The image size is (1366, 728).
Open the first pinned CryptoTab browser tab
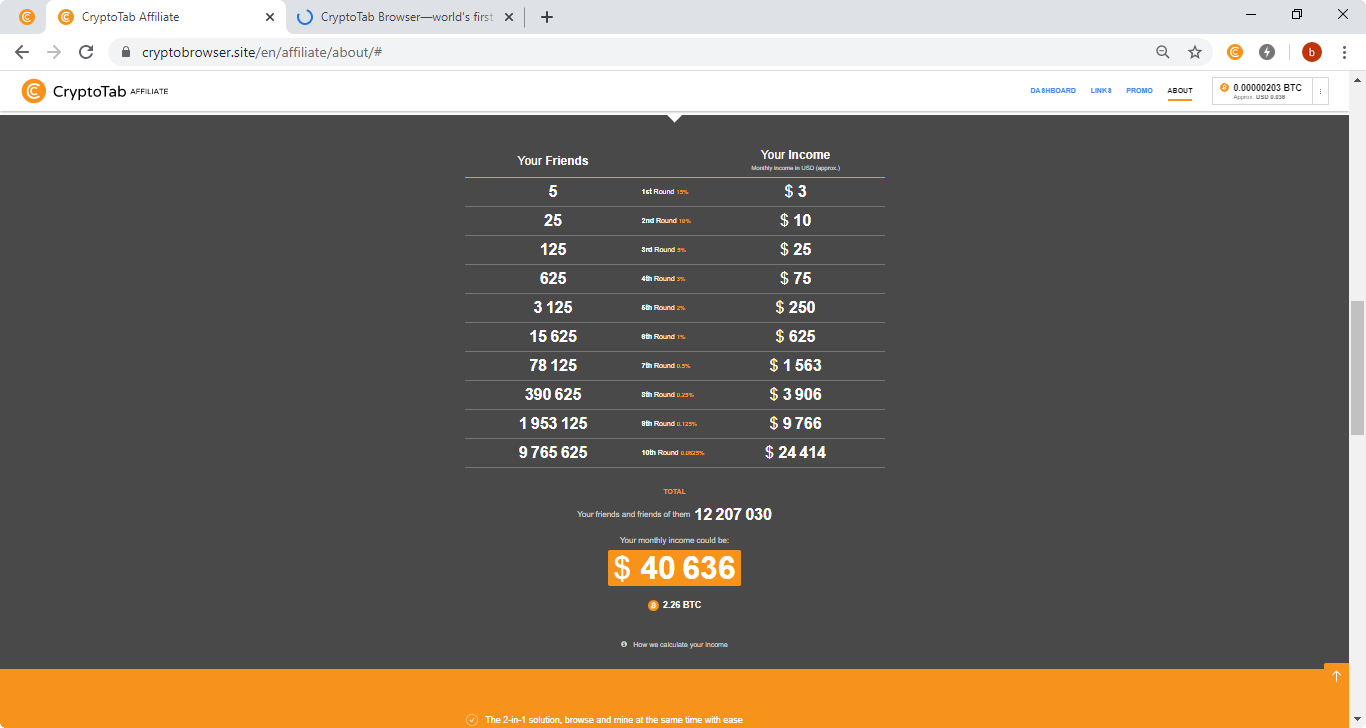tap(27, 17)
